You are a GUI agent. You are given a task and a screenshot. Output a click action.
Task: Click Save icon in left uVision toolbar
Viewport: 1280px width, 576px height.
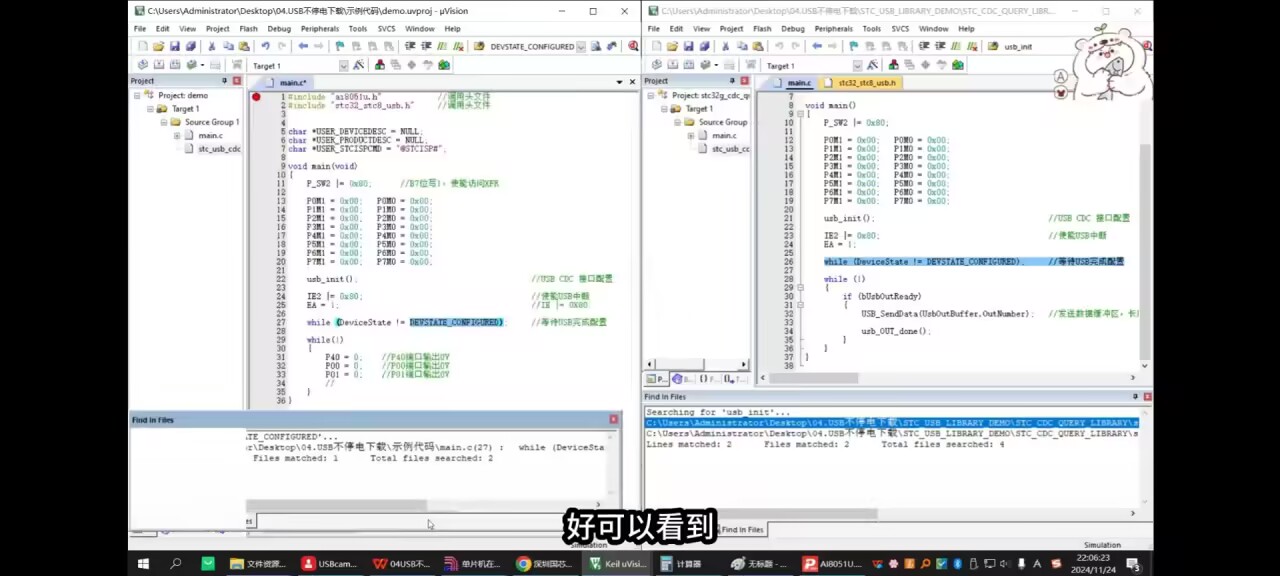tap(174, 47)
